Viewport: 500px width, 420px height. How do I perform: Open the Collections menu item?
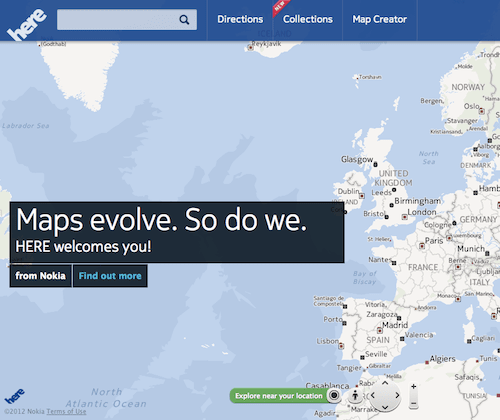(308, 19)
